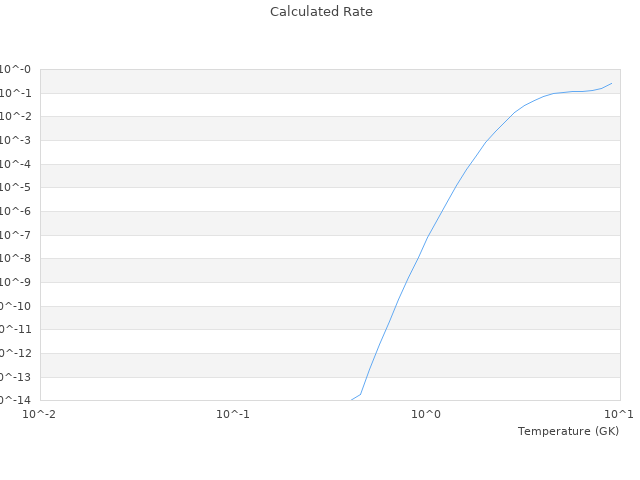640x480 pixels.
Task: Click the 10^-0 label on the y-axis
Action: point(16,69)
